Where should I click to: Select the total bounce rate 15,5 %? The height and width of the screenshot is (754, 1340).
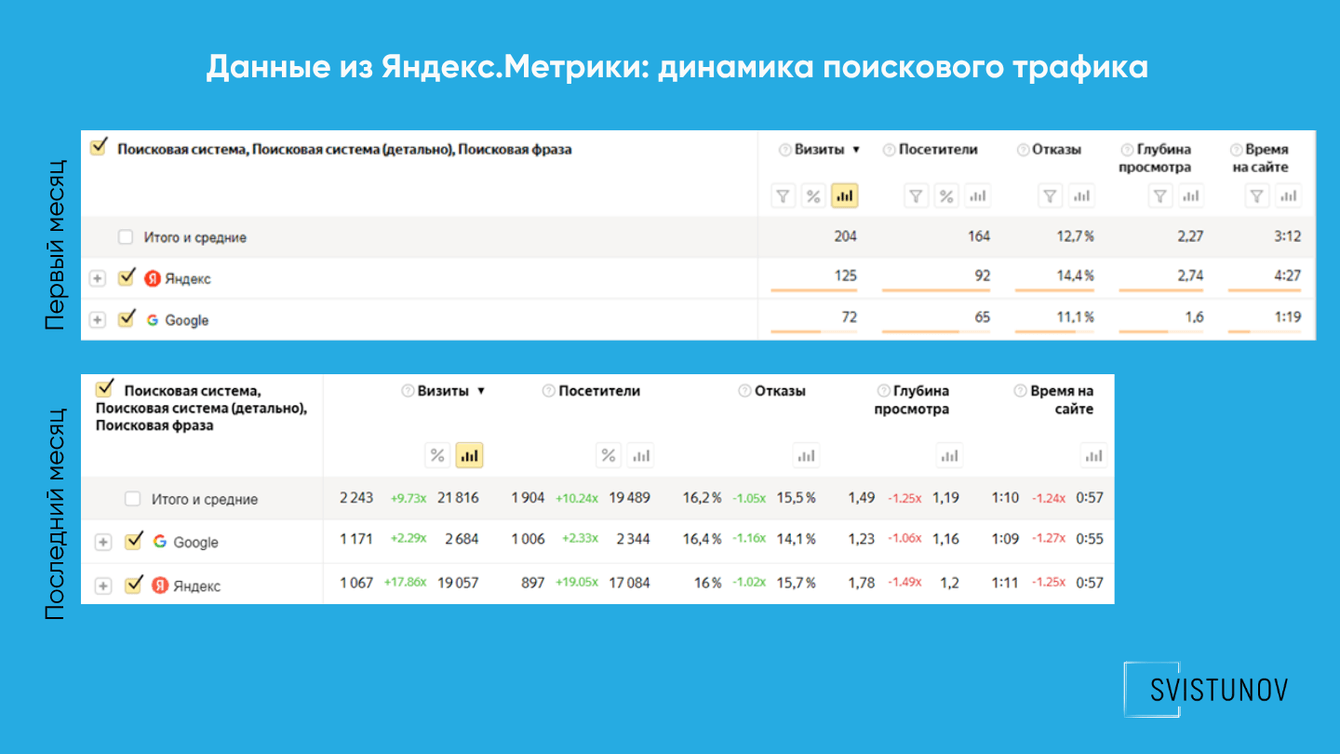tap(796, 497)
